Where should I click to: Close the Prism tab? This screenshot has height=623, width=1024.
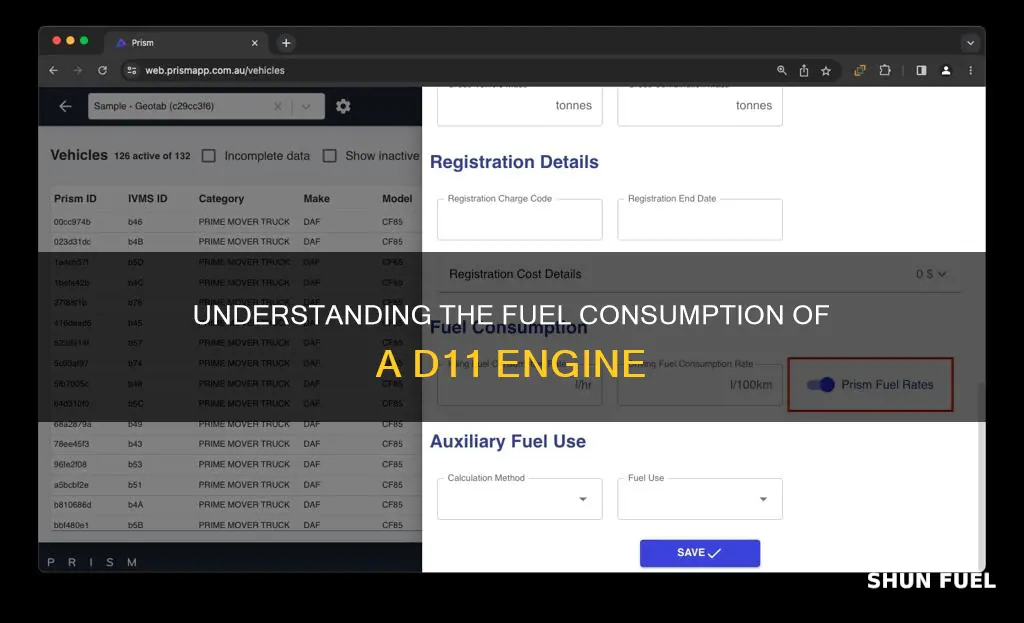(255, 43)
